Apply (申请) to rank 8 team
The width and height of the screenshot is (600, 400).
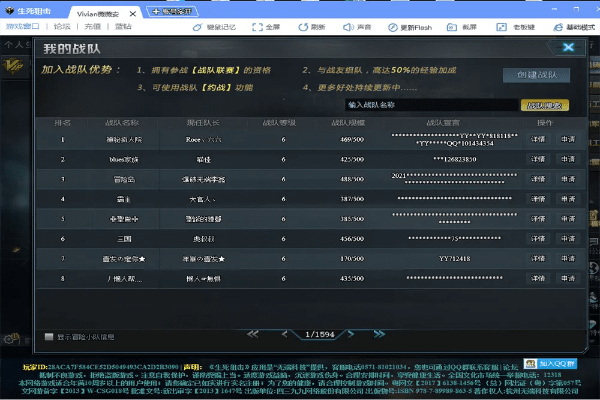[x=568, y=279]
